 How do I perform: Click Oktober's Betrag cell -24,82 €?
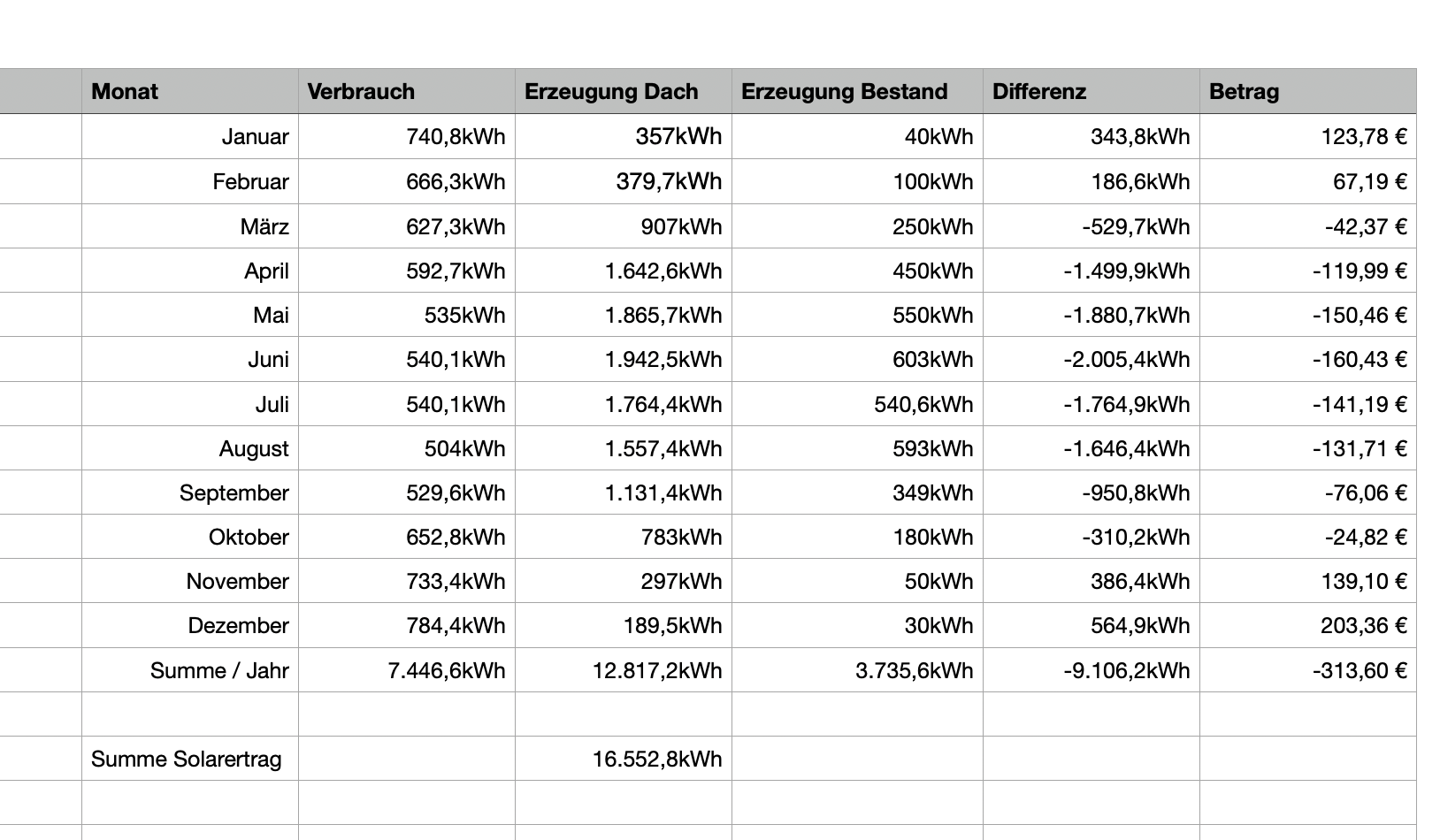(1307, 538)
